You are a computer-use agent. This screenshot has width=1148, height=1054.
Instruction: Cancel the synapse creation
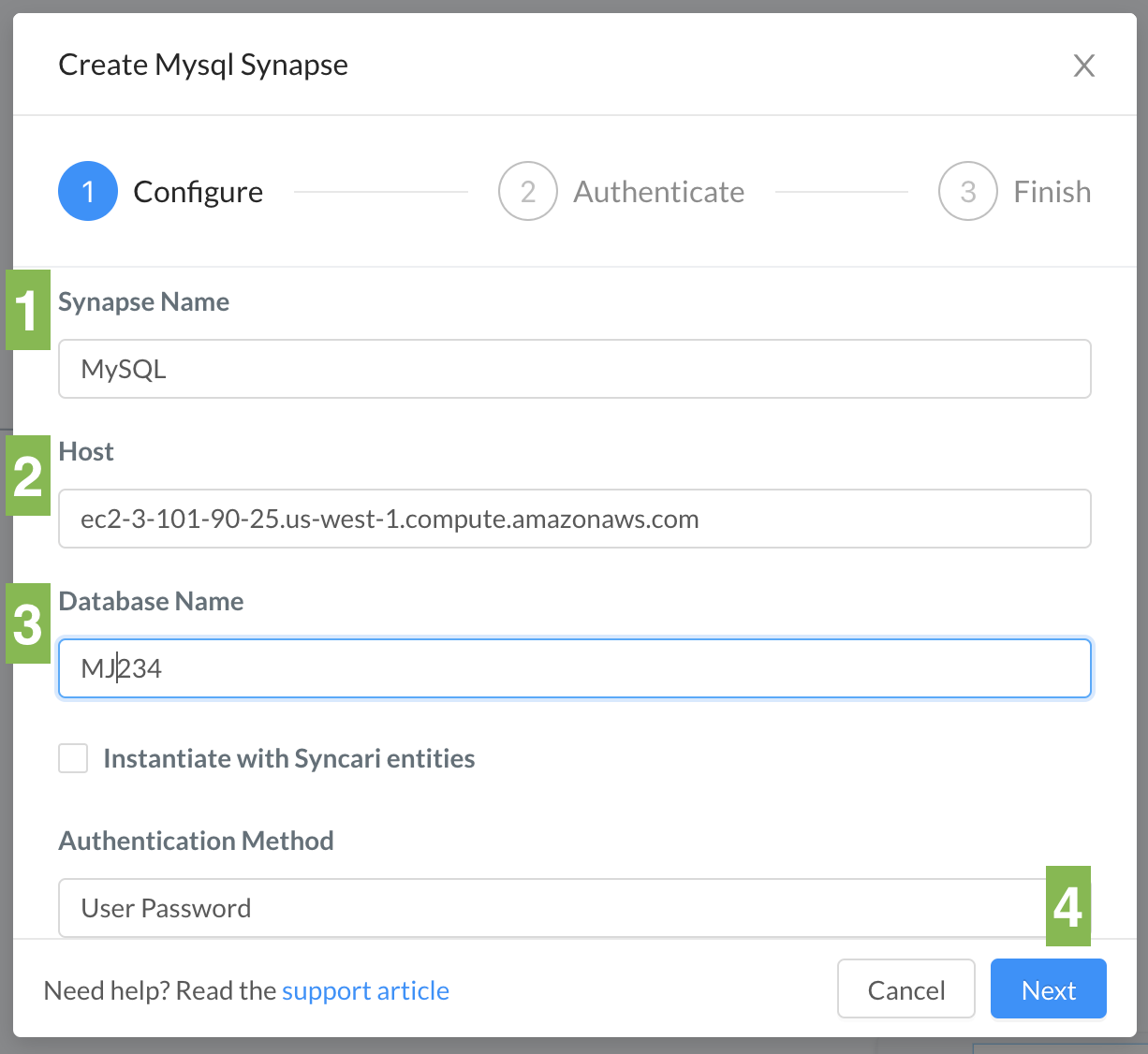tap(905, 989)
